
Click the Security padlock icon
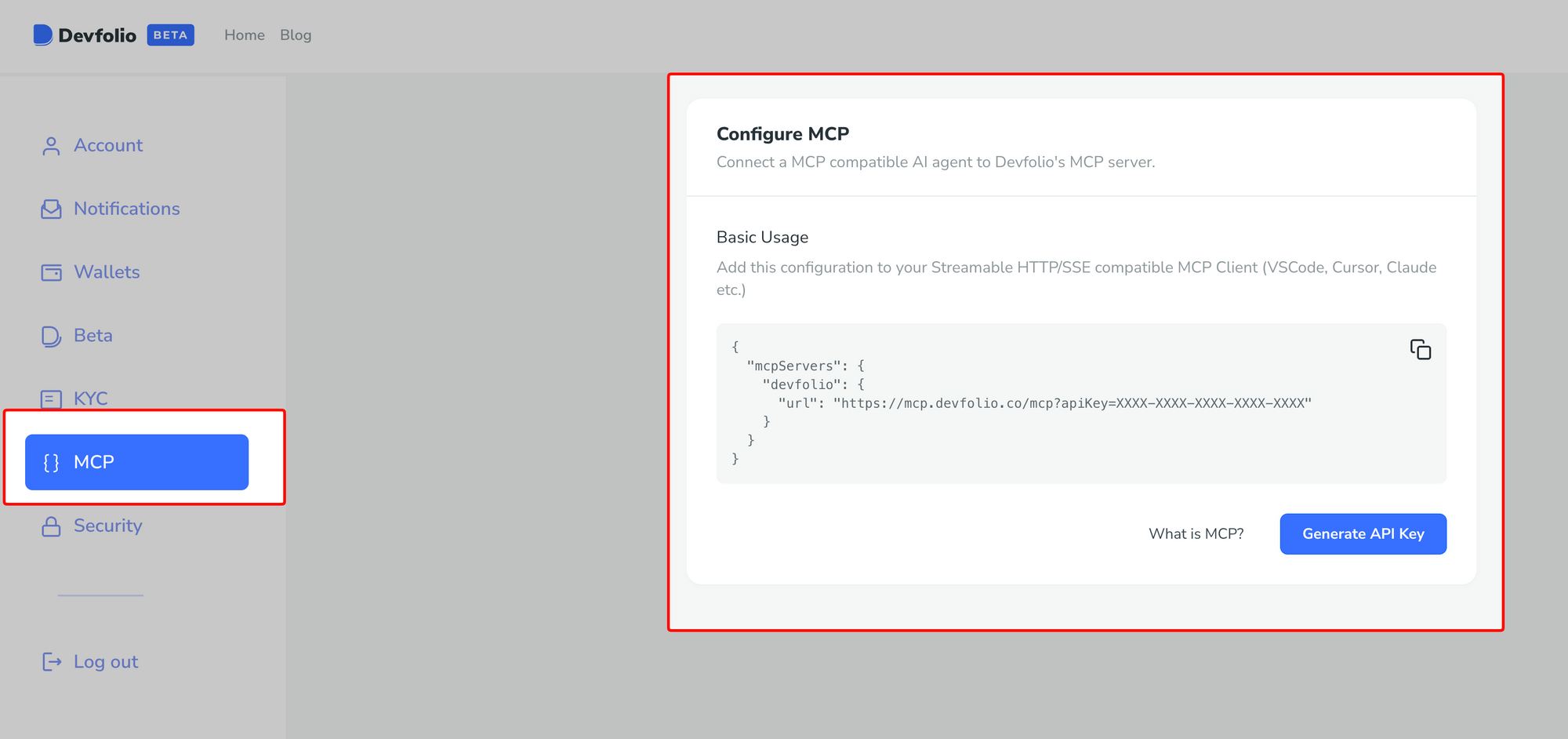coord(51,526)
